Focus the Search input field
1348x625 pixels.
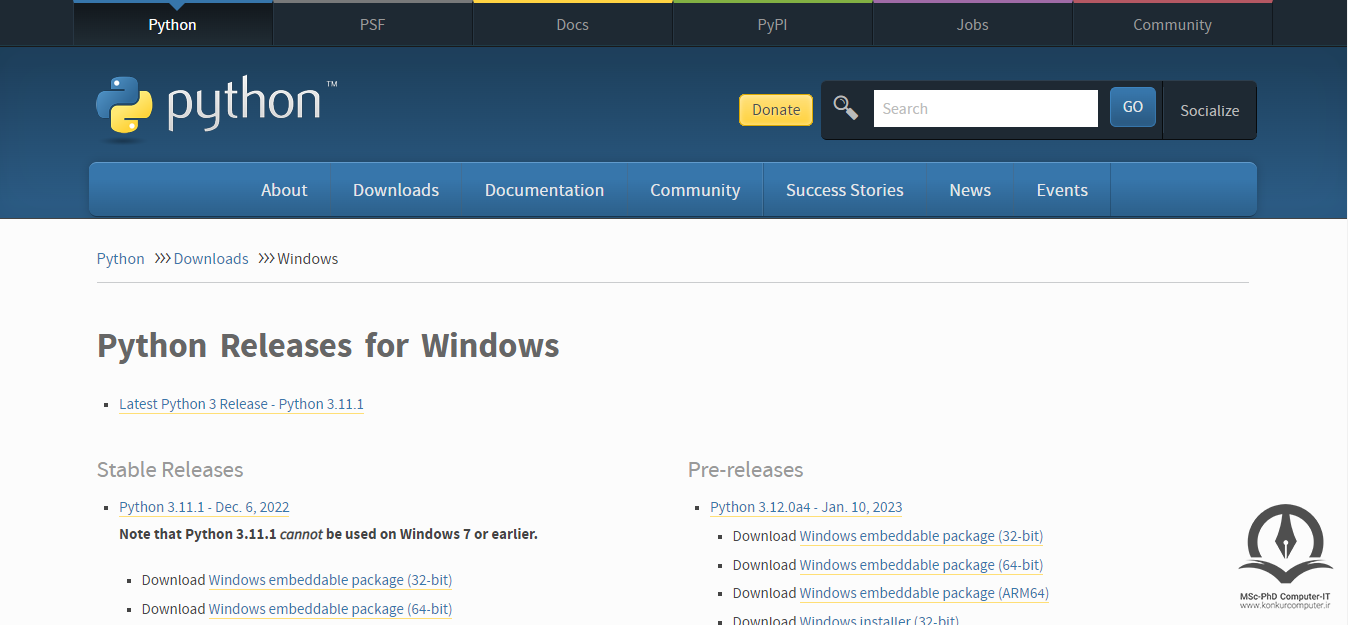[x=985, y=108]
